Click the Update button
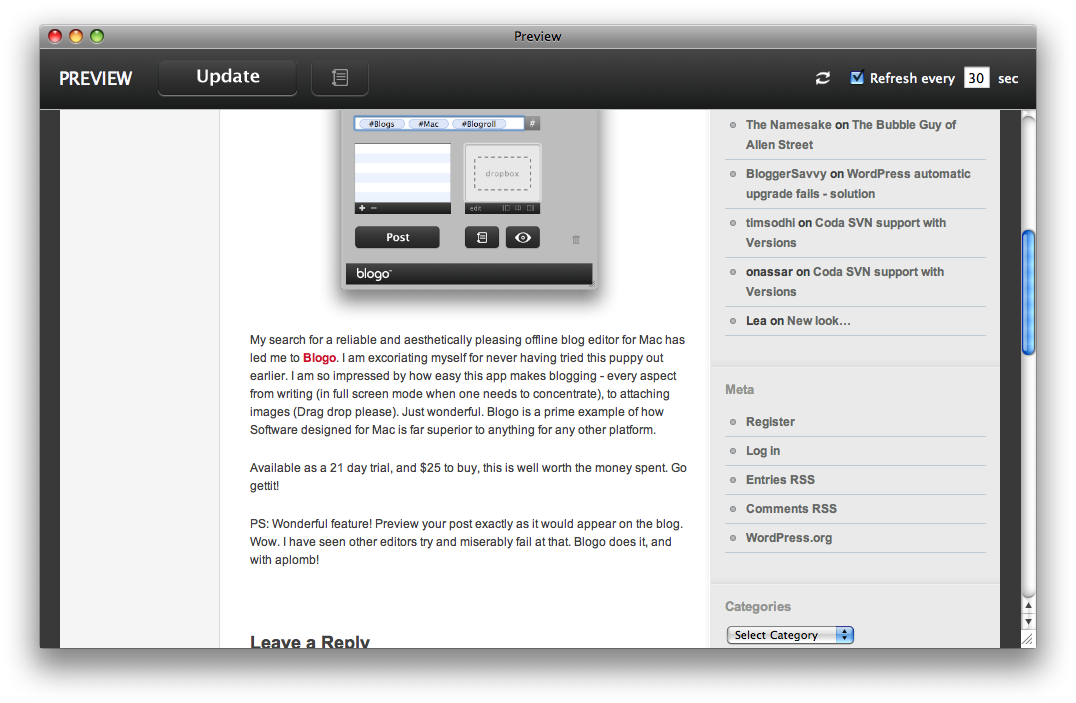Screen dimensions: 1076x703 pos(228,78)
